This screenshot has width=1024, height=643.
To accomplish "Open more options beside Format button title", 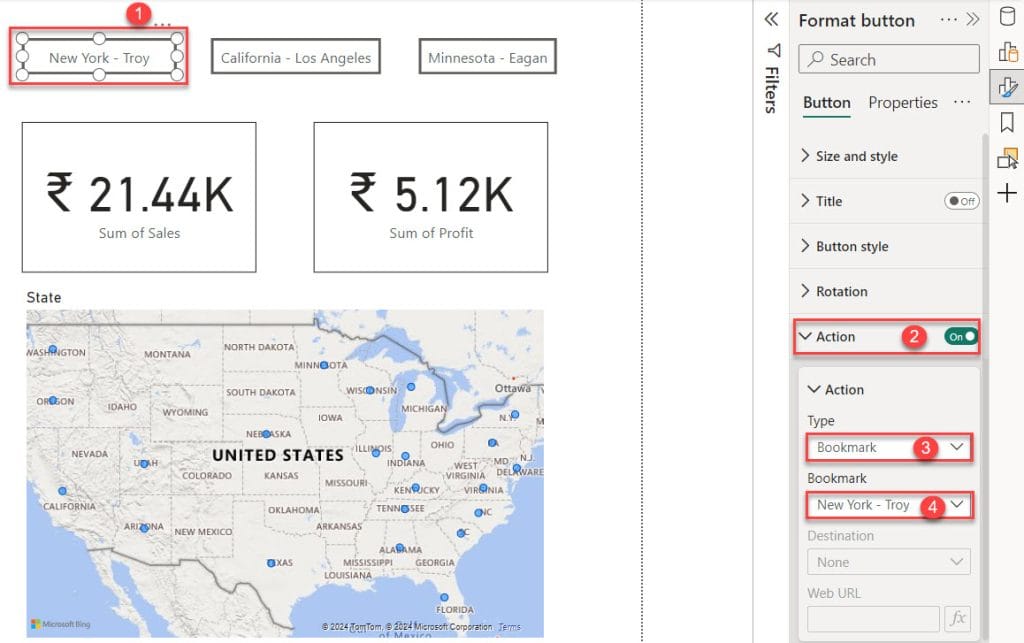I will tap(948, 20).
